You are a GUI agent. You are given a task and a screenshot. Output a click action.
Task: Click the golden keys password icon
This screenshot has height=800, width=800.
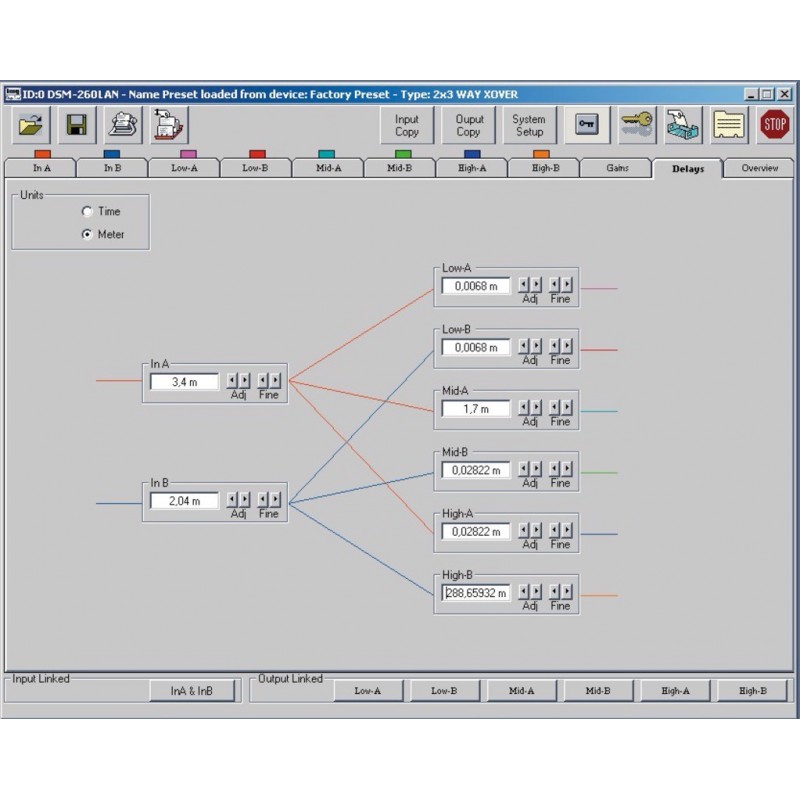click(637, 125)
